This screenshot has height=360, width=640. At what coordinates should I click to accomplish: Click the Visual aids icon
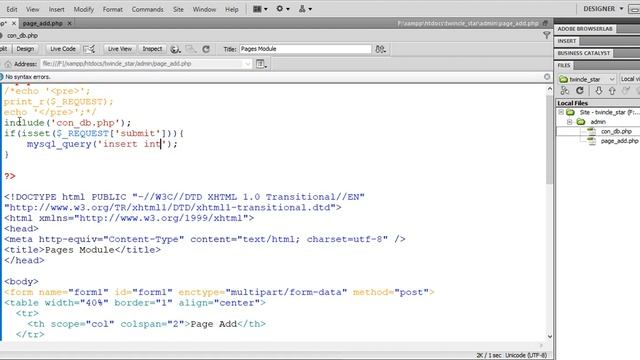[191, 49]
